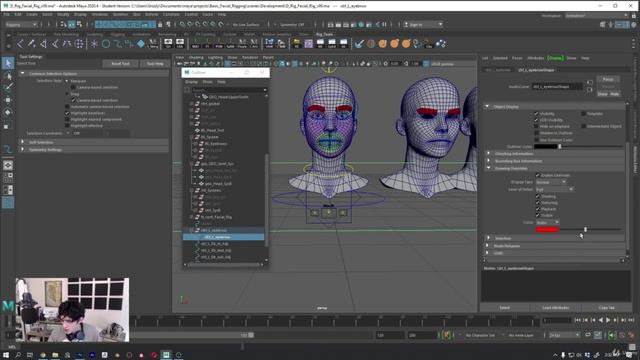Activate the Rotate tool in toolbox
Viewport: 640px width, 360px height.
(x=8, y=112)
